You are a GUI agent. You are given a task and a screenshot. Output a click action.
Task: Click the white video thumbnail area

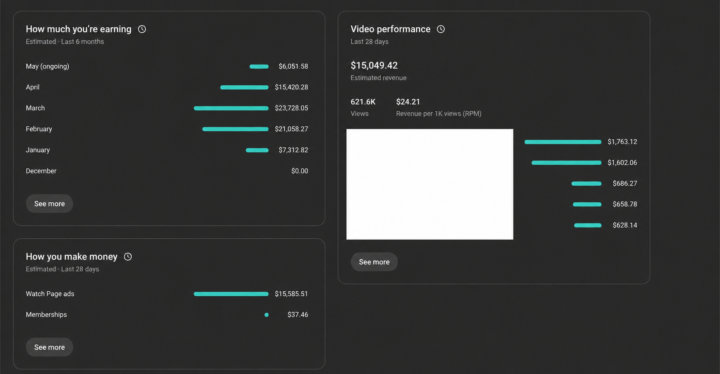point(430,184)
